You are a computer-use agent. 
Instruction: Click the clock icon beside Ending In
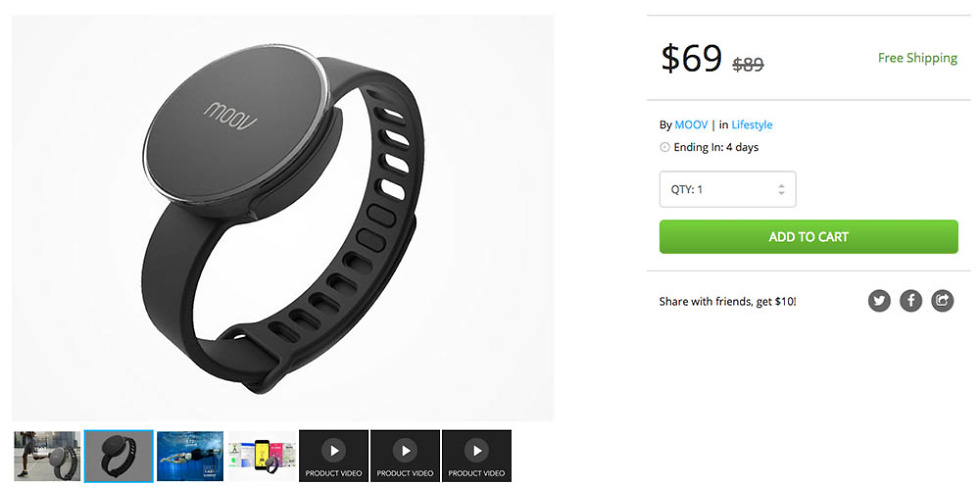[x=664, y=148]
